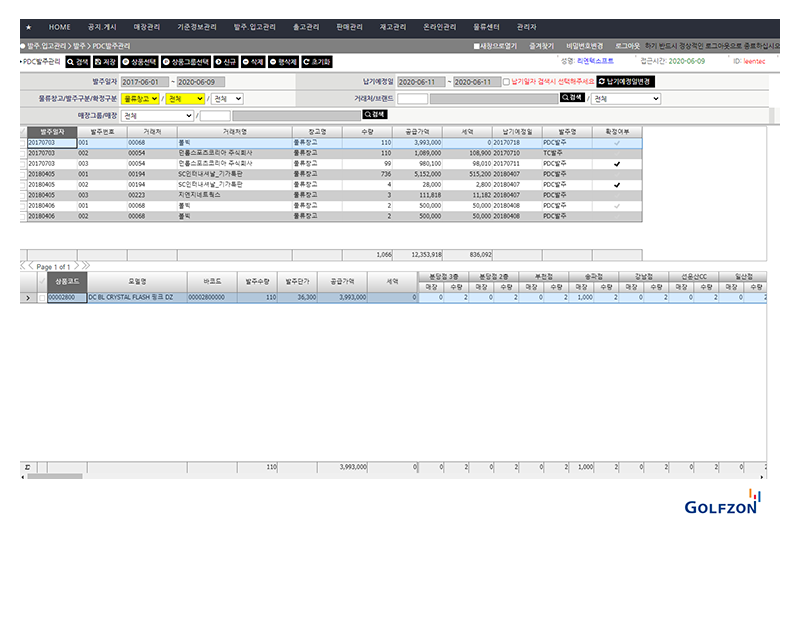Toggle the 새창으로열기 checkbox
The height and width of the screenshot is (640, 800).
pyautogui.click(x=477, y=46)
